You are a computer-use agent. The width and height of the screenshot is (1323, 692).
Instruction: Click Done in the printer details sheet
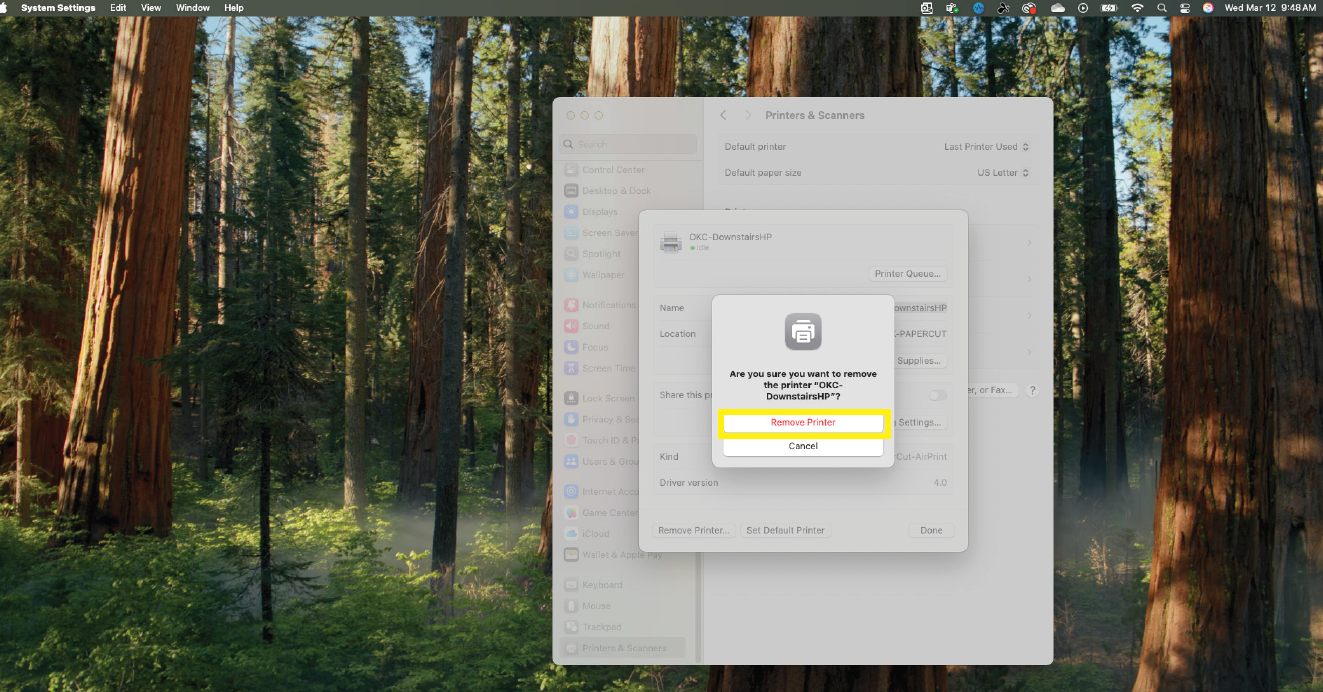click(931, 530)
